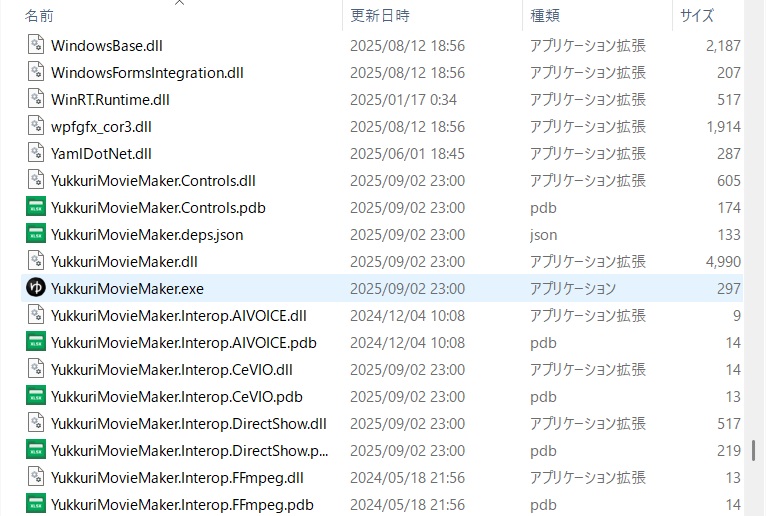The height and width of the screenshot is (516, 767).
Task: Select WindowsFormsIntegration.dll file name
Action: pyautogui.click(x=147, y=72)
